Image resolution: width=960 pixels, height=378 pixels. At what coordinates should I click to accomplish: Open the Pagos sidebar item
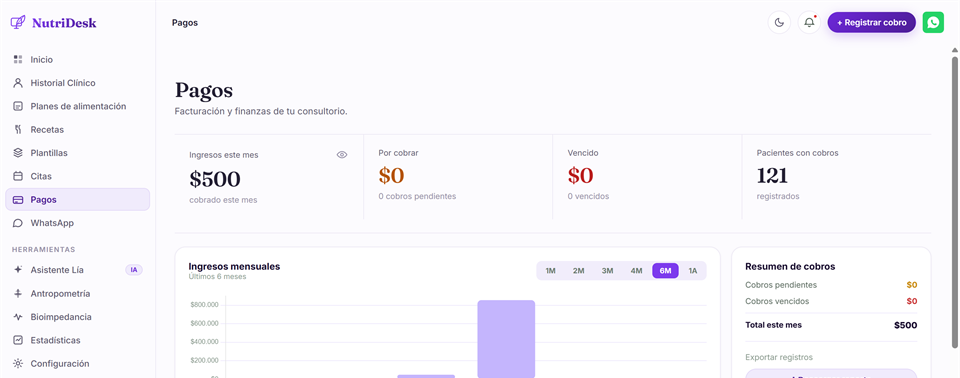[77, 200]
